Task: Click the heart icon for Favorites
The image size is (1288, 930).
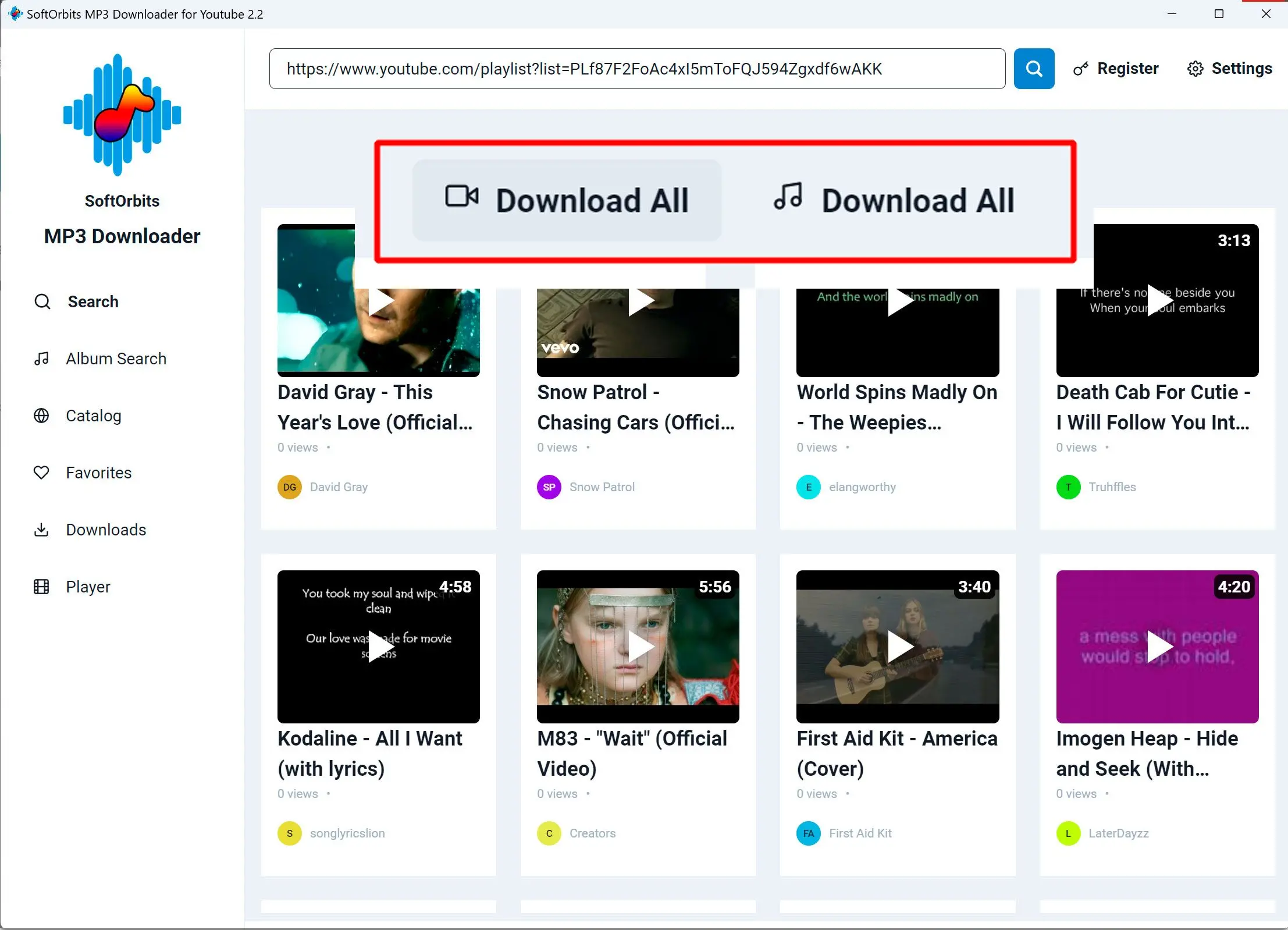Action: click(x=41, y=473)
